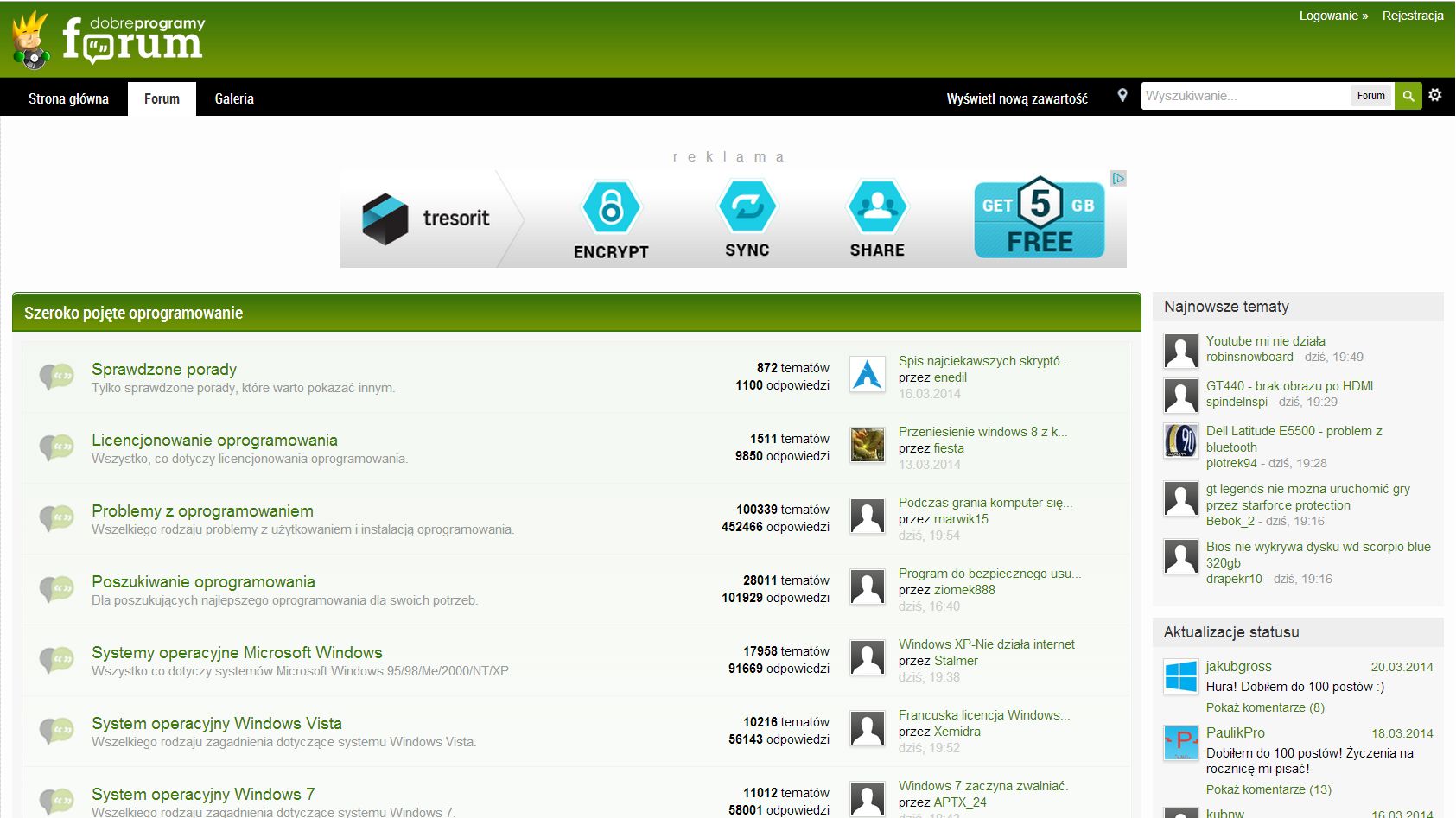Image resolution: width=1456 pixels, height=818 pixels.
Task: Open marwik15's avatar thumbnail
Action: tap(868, 516)
